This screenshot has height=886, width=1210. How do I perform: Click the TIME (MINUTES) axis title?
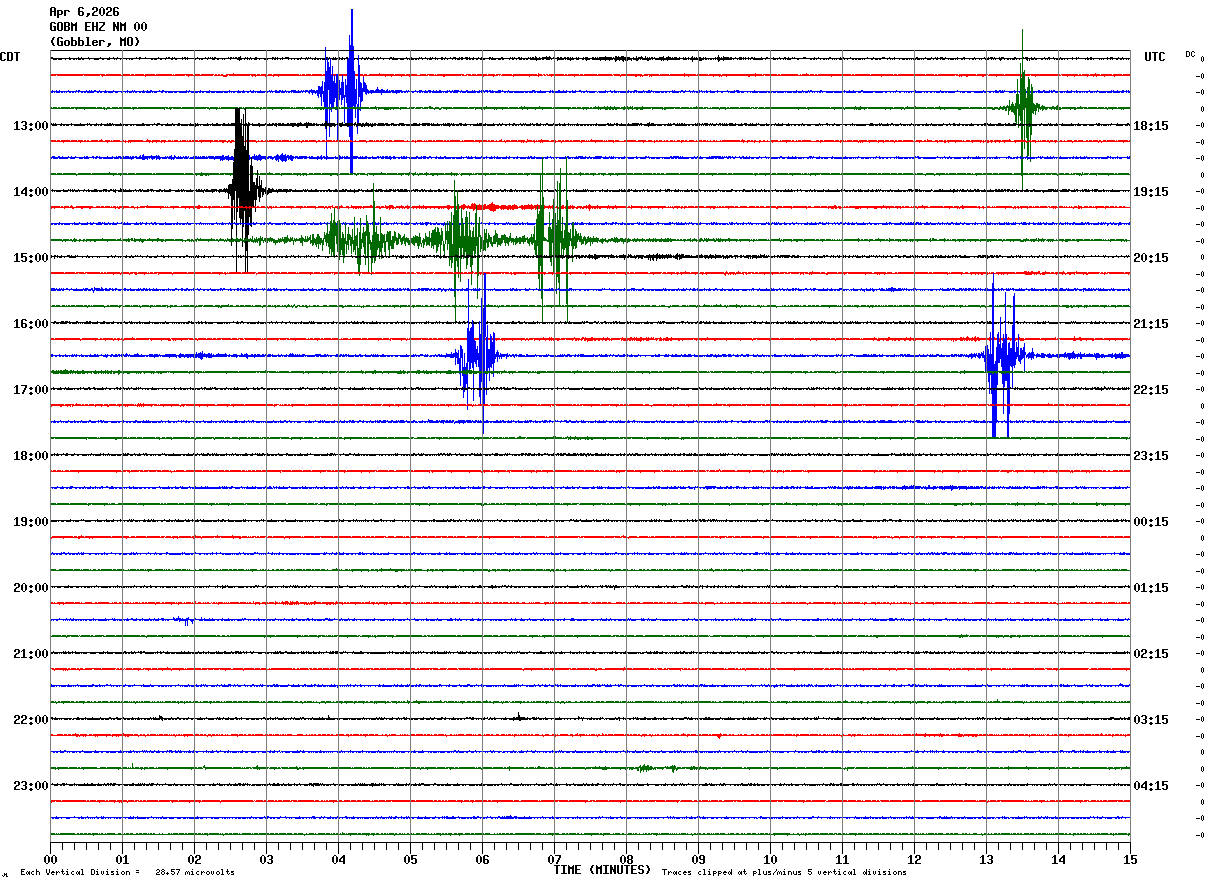coord(602,870)
